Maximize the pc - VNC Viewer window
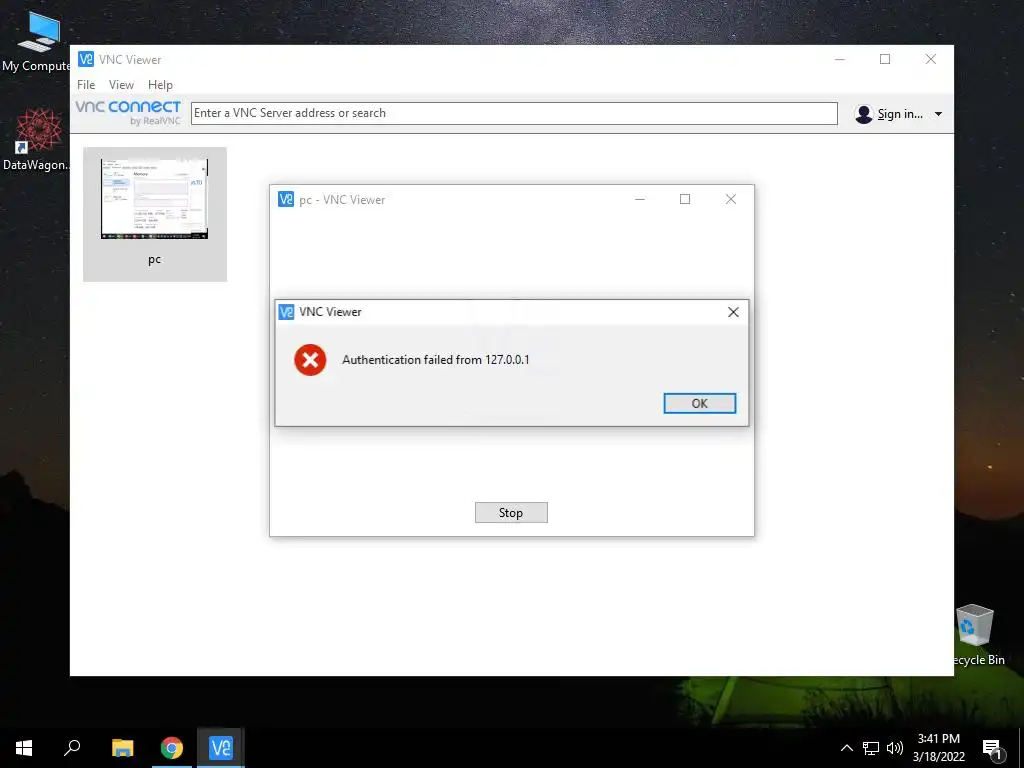This screenshot has width=1024, height=768. [685, 199]
